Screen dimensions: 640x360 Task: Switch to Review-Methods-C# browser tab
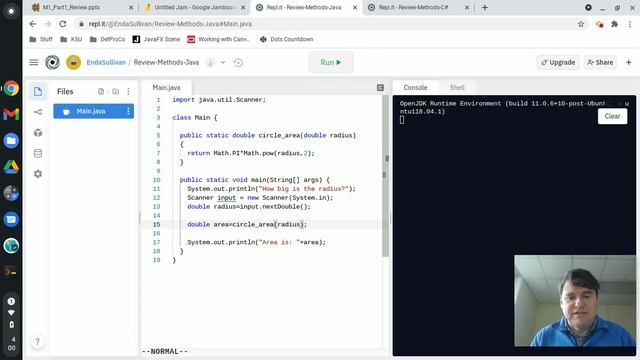pyautogui.click(x=418, y=7)
